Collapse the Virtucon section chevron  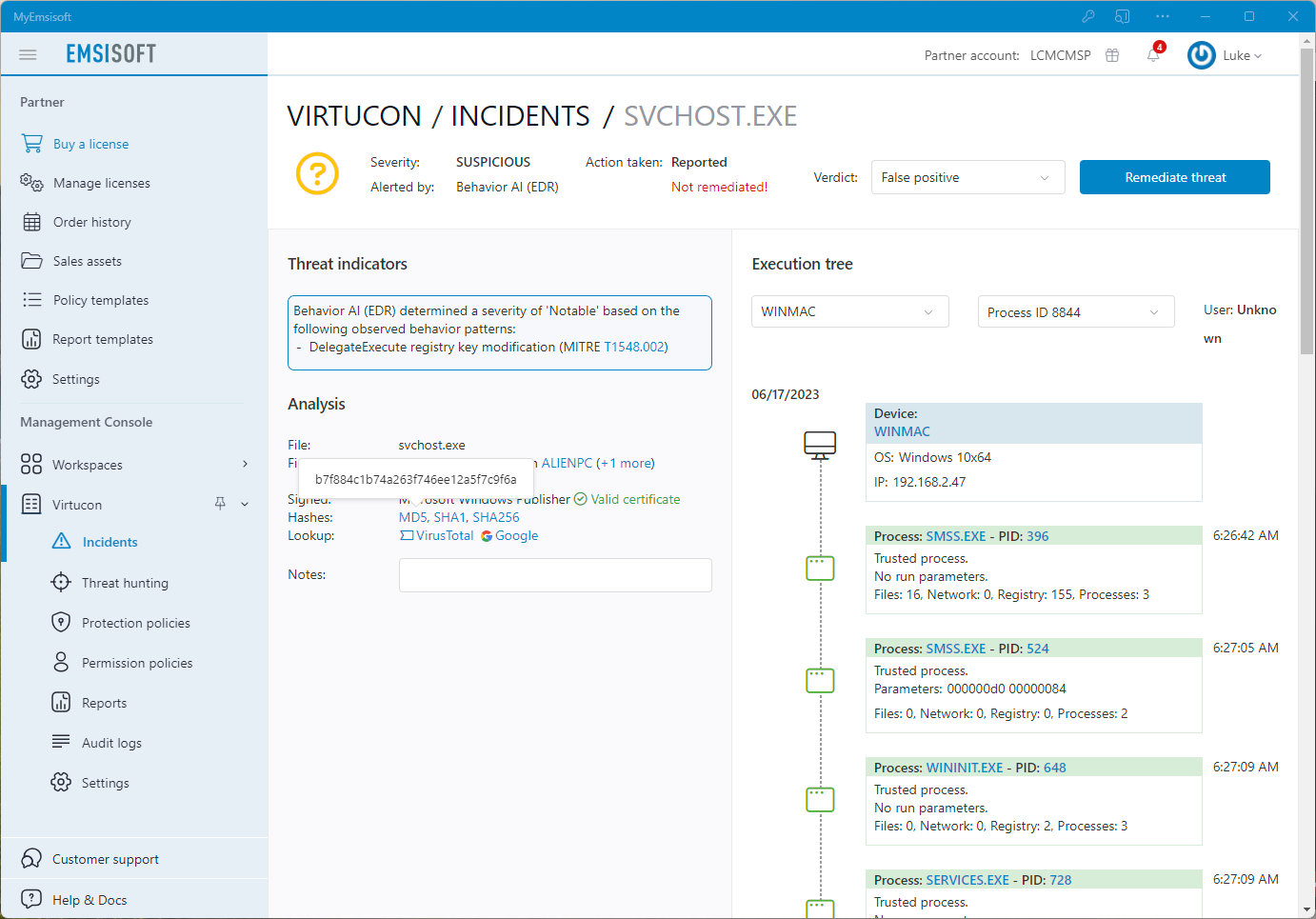pos(245,504)
